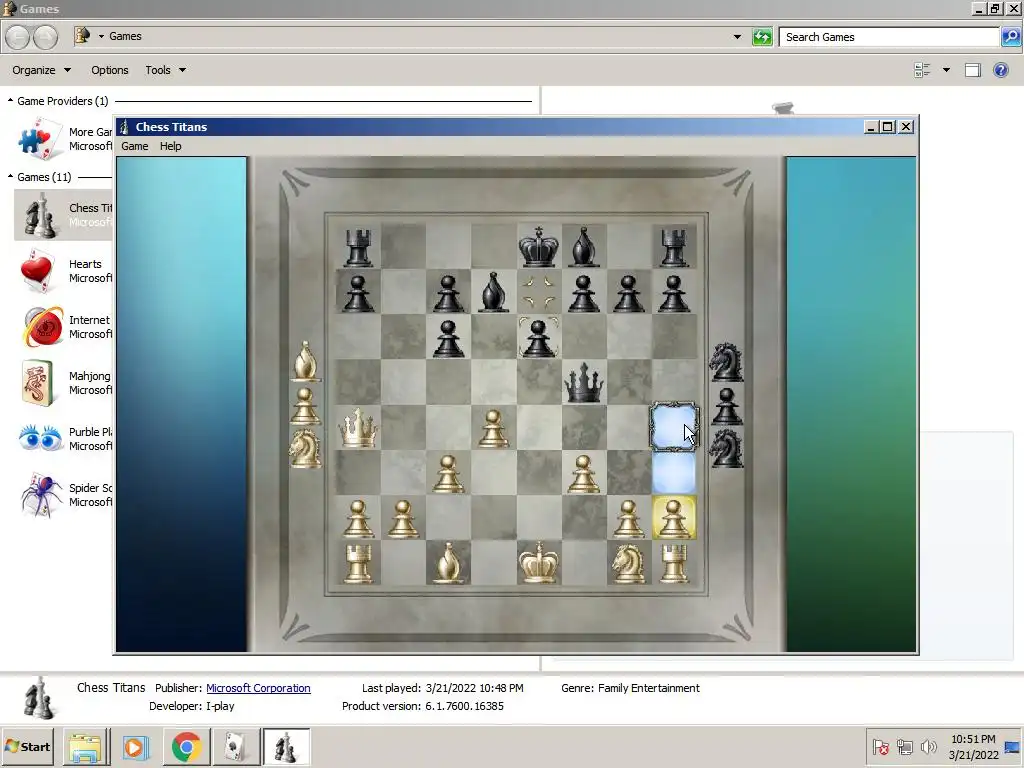Select the white pawn on g2

click(x=628, y=519)
